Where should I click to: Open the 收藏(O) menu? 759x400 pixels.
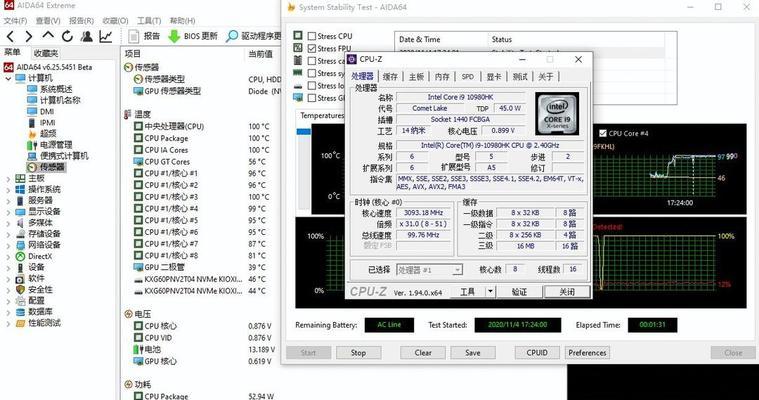(x=115, y=21)
